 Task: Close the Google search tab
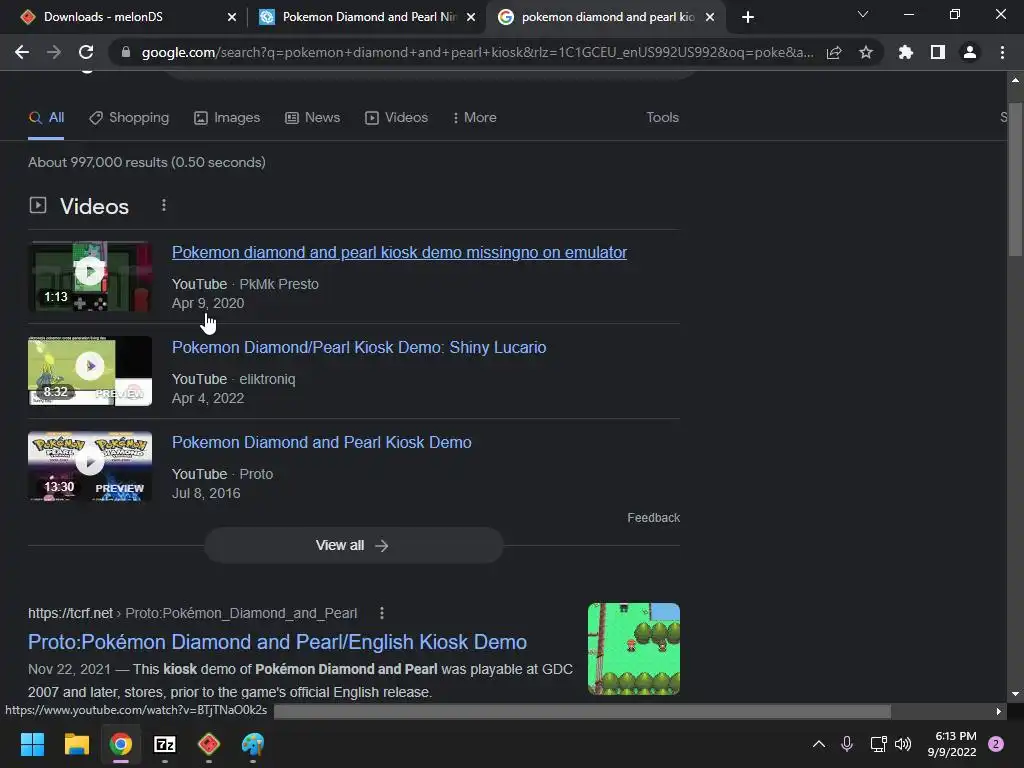tap(710, 17)
